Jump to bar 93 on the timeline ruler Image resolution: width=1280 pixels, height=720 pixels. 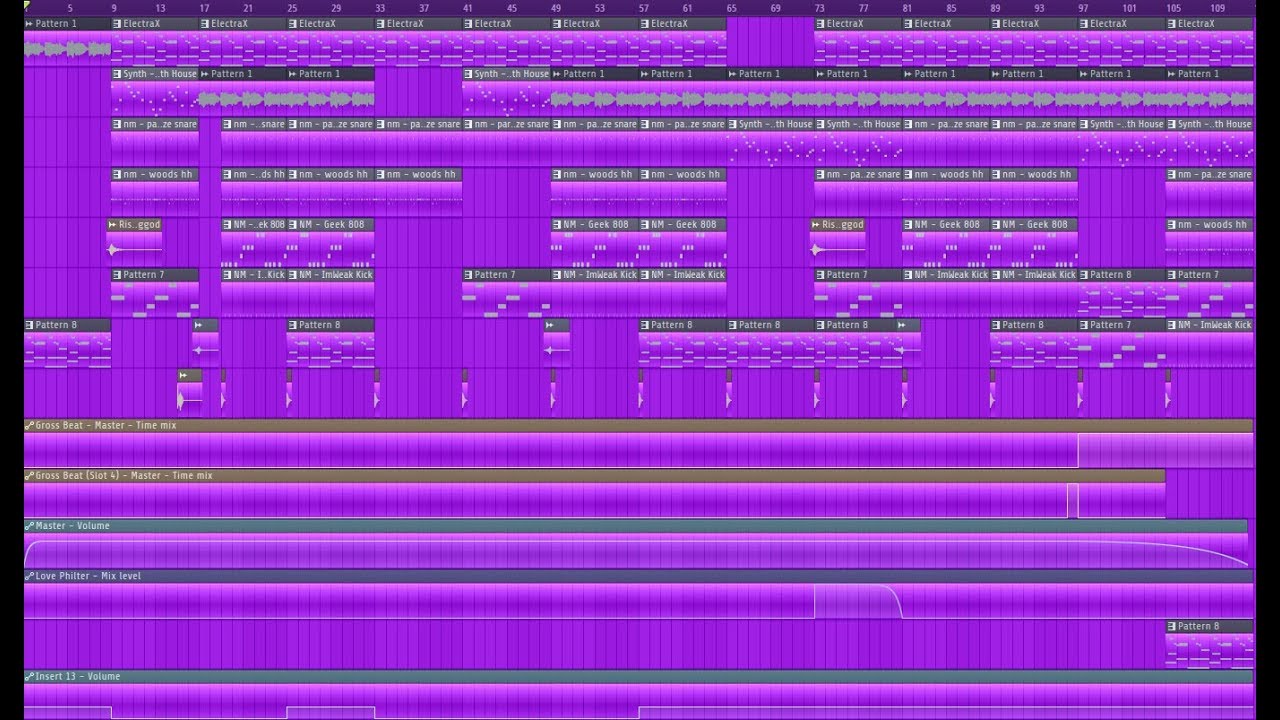pos(1040,8)
